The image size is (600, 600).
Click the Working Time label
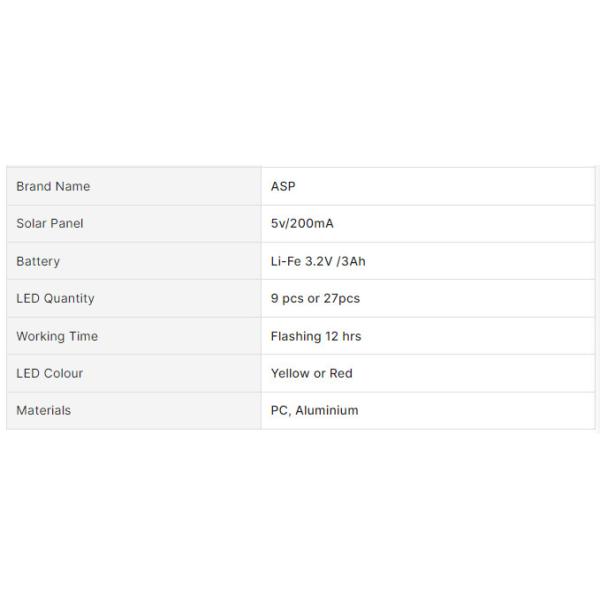click(x=57, y=336)
